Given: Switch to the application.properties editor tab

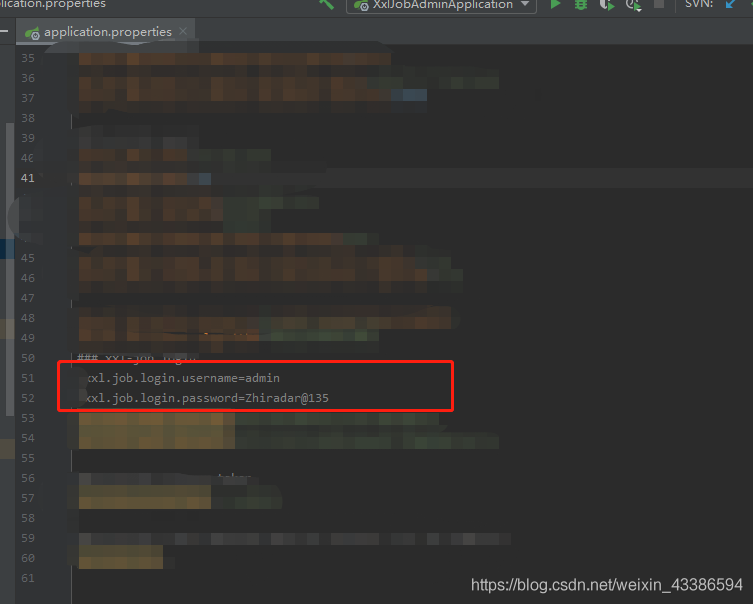Looking at the screenshot, I should 108,32.
